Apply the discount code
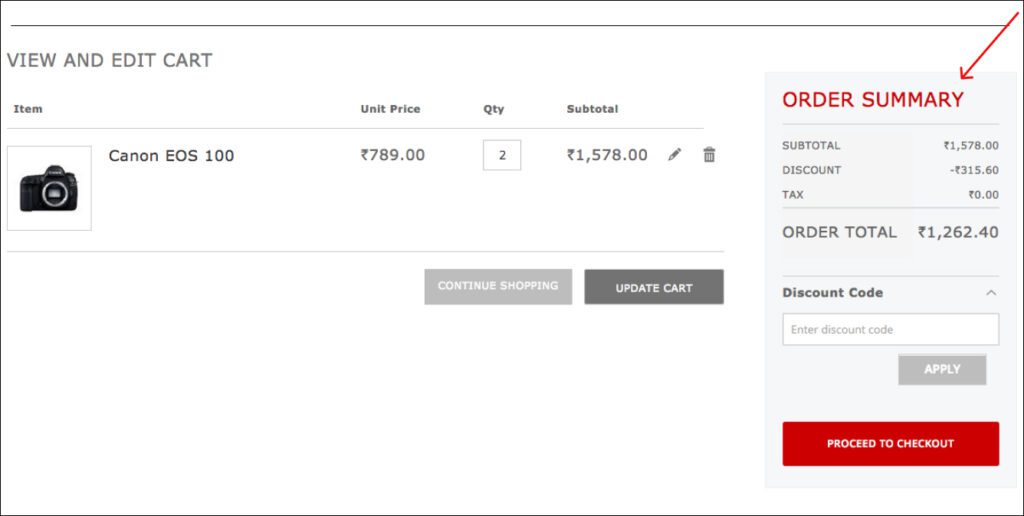This screenshot has height=516, width=1024. point(942,369)
